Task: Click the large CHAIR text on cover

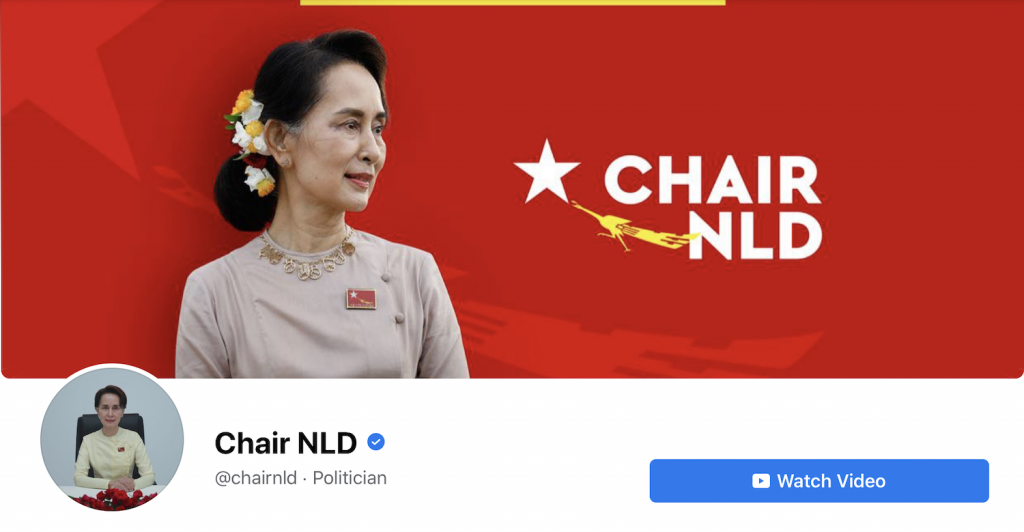Action: click(x=712, y=180)
